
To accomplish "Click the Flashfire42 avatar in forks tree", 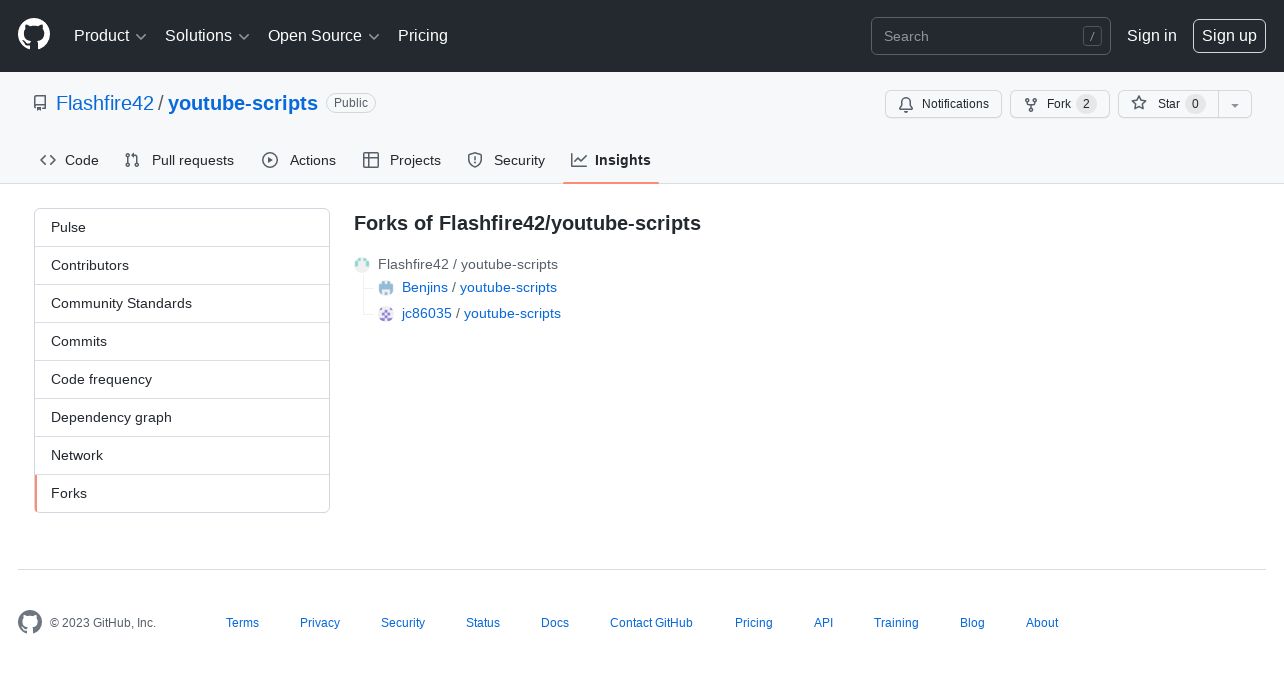I will pyautogui.click(x=362, y=264).
